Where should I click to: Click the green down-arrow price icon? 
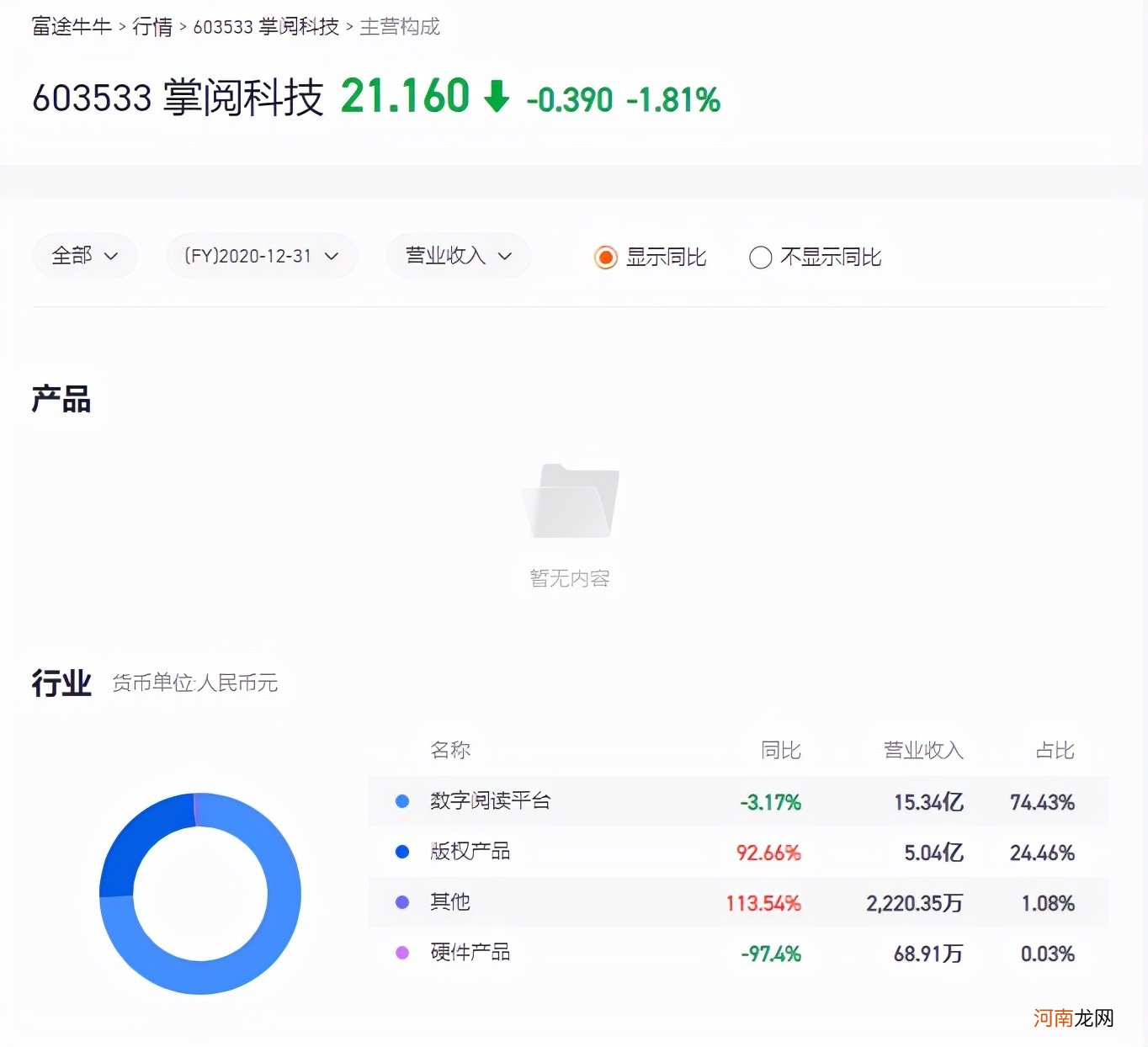497,96
